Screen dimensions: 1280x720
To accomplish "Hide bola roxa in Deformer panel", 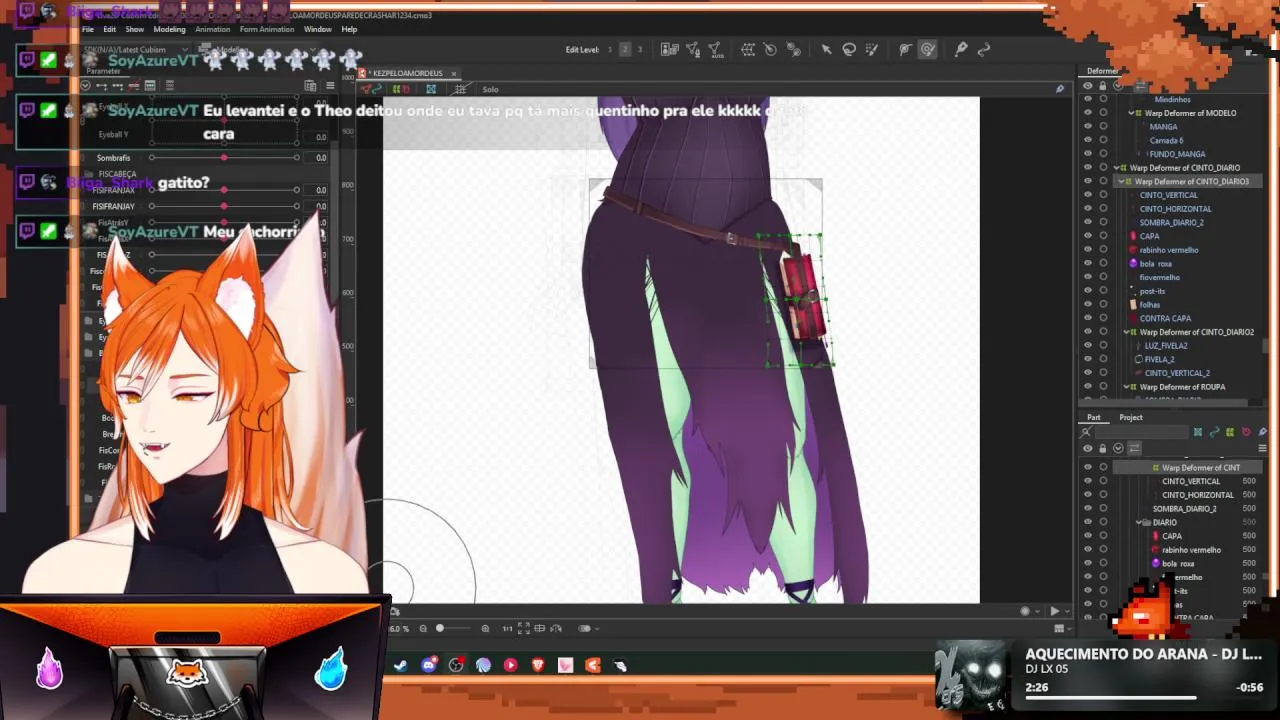I will 1088,264.
